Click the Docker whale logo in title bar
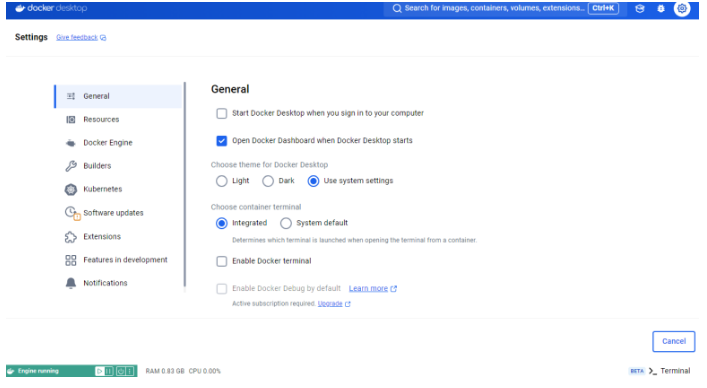Image resolution: width=707 pixels, height=388 pixels. pos(20,8)
